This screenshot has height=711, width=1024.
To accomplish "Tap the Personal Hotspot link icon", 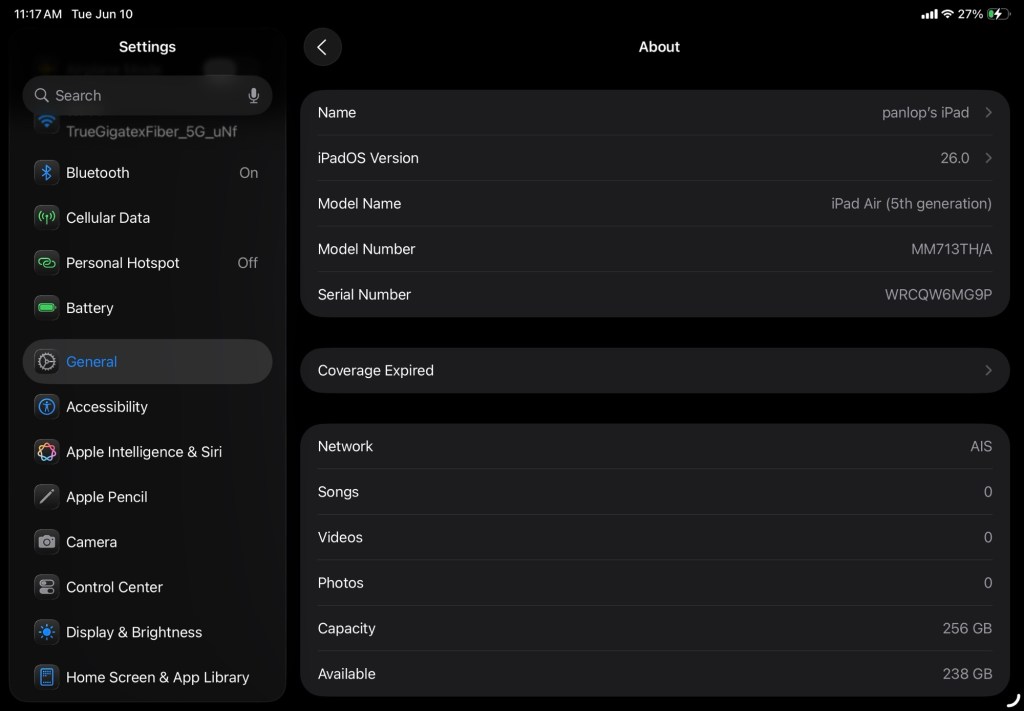I will pos(46,263).
